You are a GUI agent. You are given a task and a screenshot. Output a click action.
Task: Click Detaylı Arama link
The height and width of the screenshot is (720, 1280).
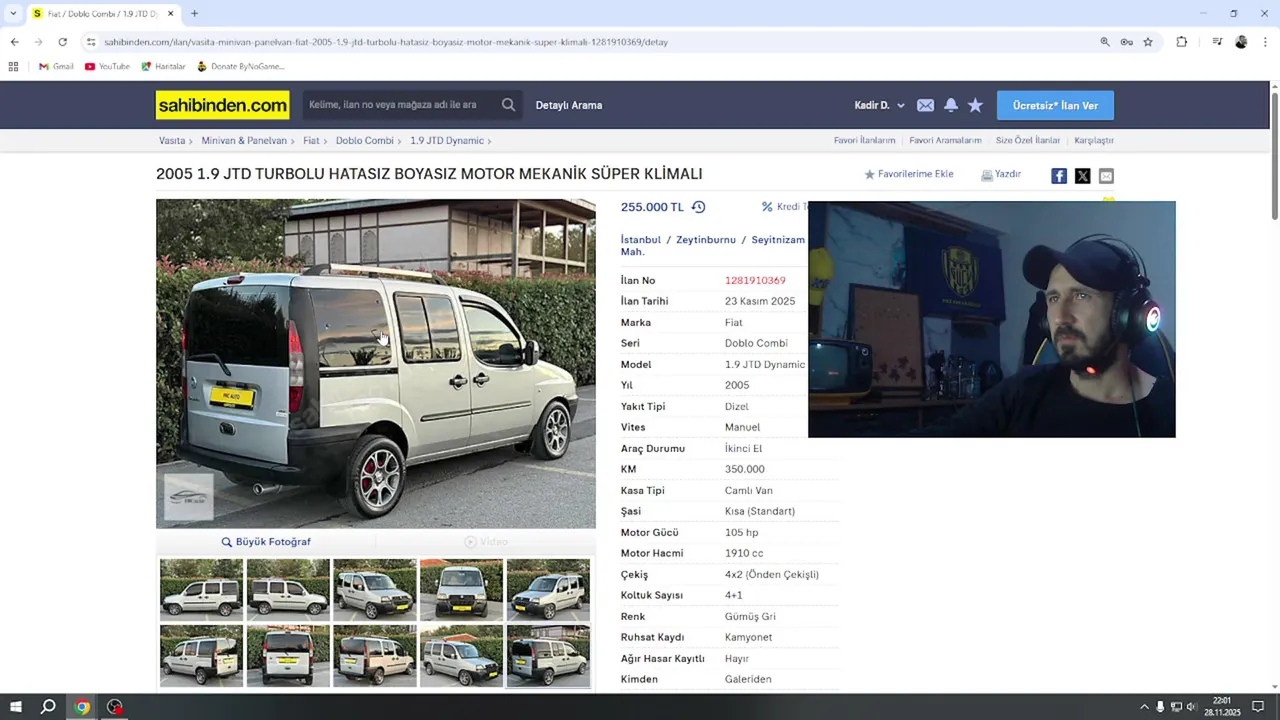568,105
